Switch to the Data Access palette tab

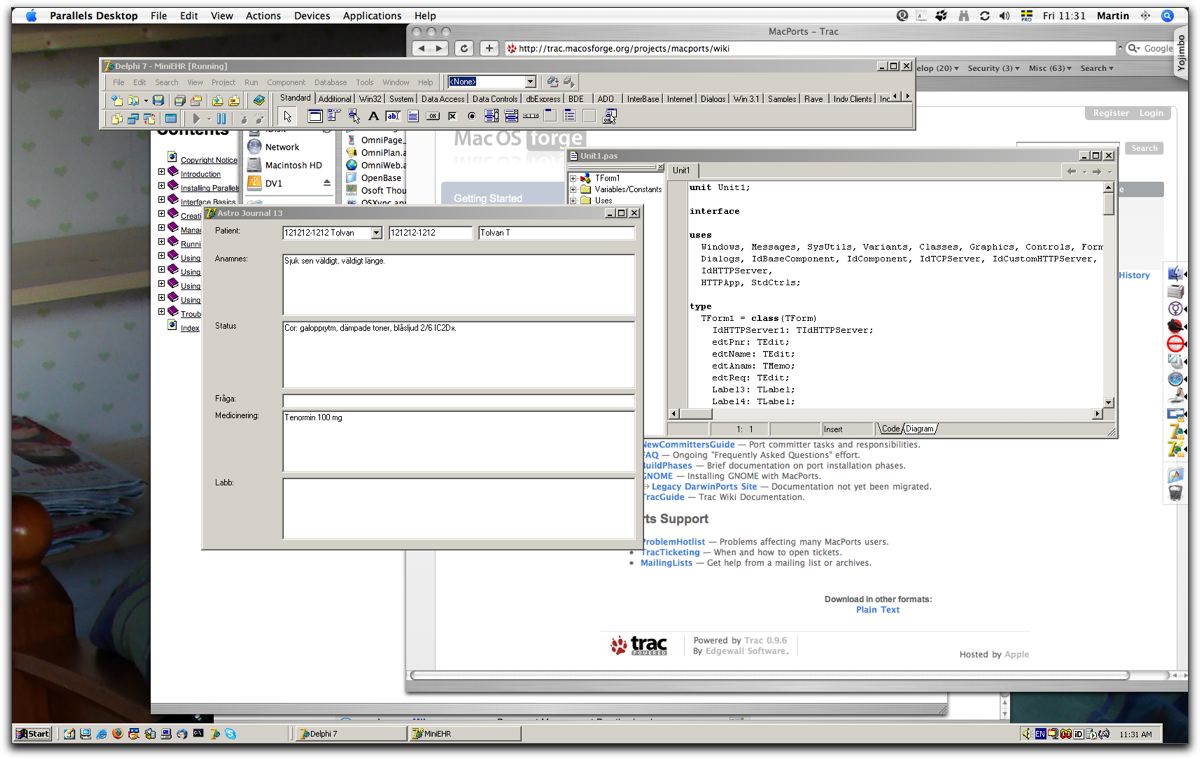442,99
